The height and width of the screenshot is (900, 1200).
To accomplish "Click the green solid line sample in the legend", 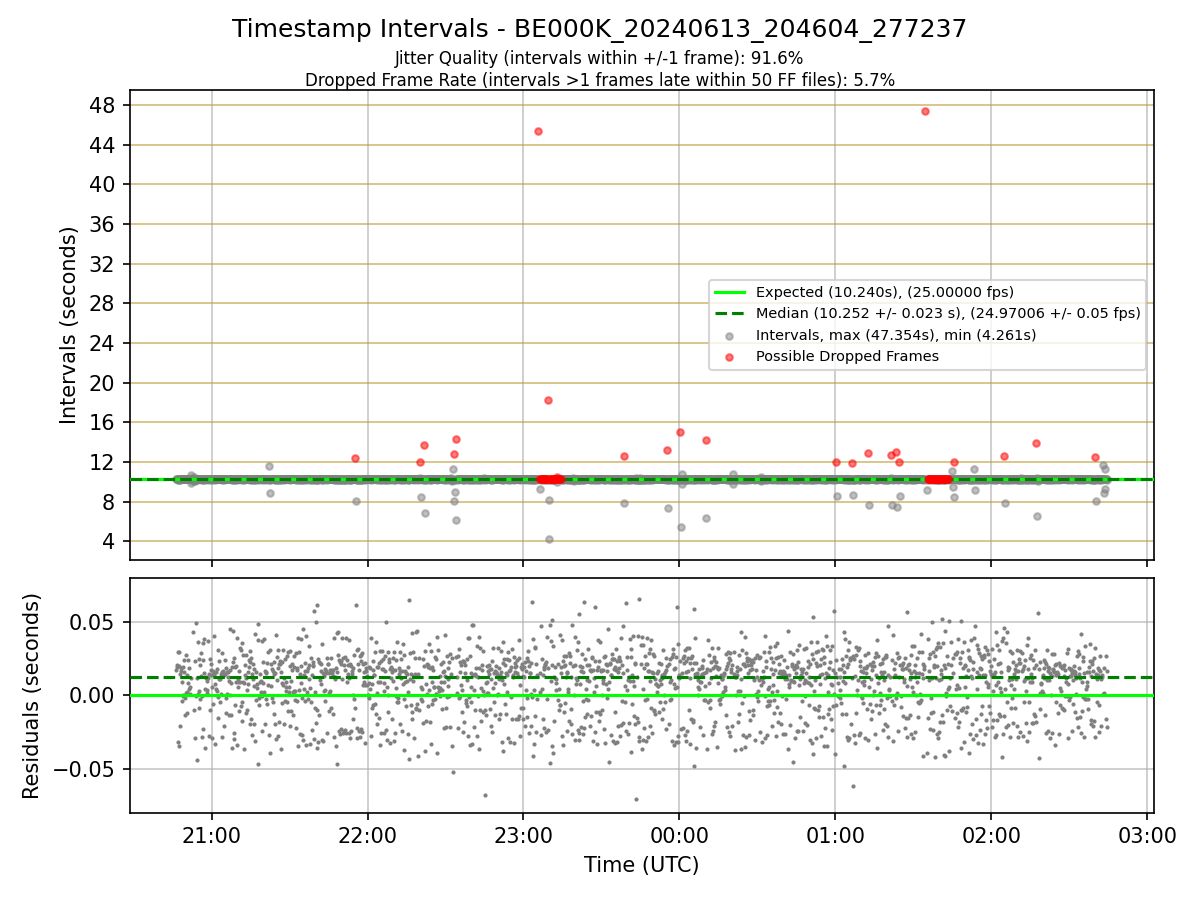I will [730, 292].
